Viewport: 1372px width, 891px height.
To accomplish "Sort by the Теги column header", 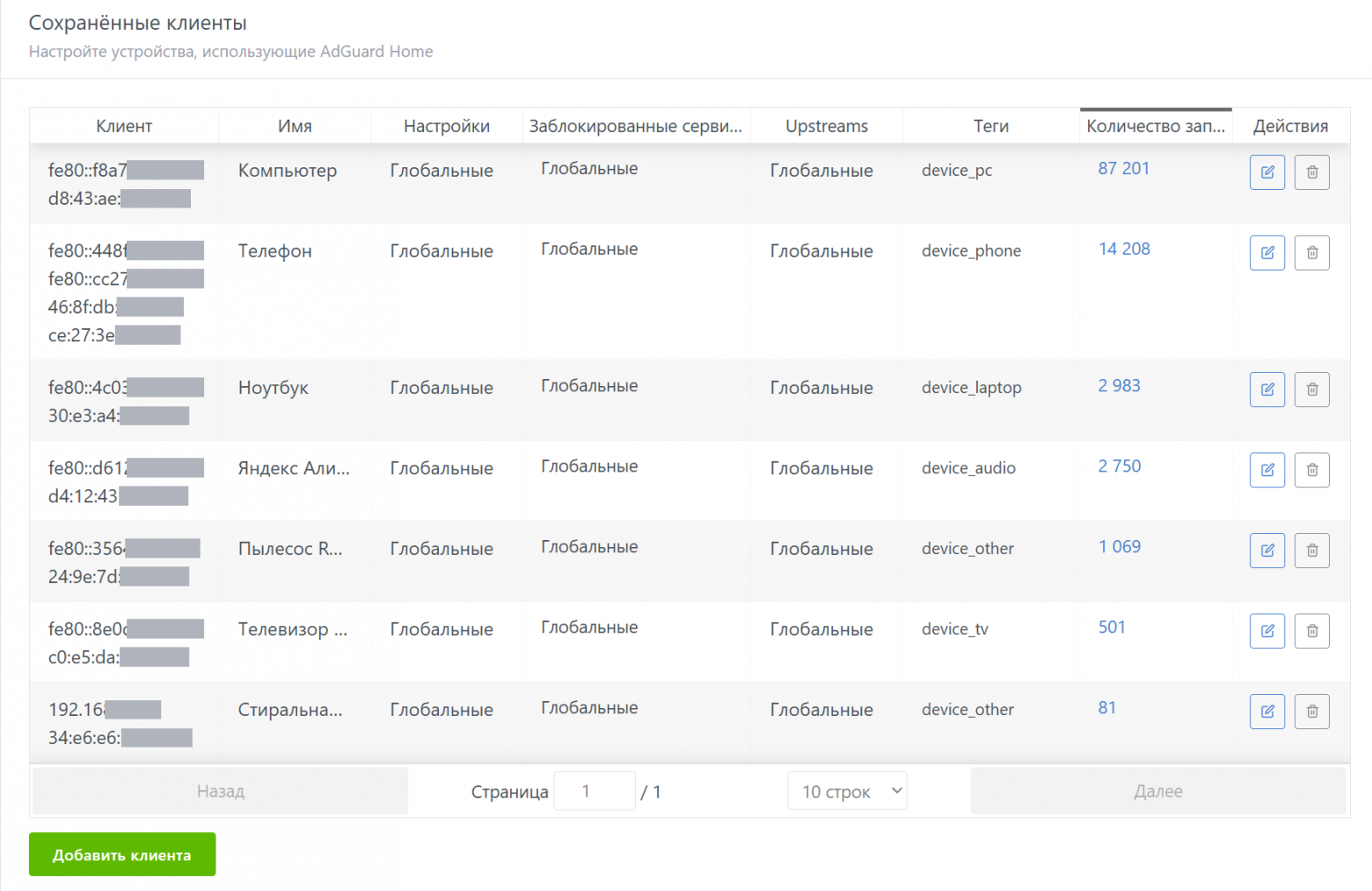I will [x=990, y=126].
